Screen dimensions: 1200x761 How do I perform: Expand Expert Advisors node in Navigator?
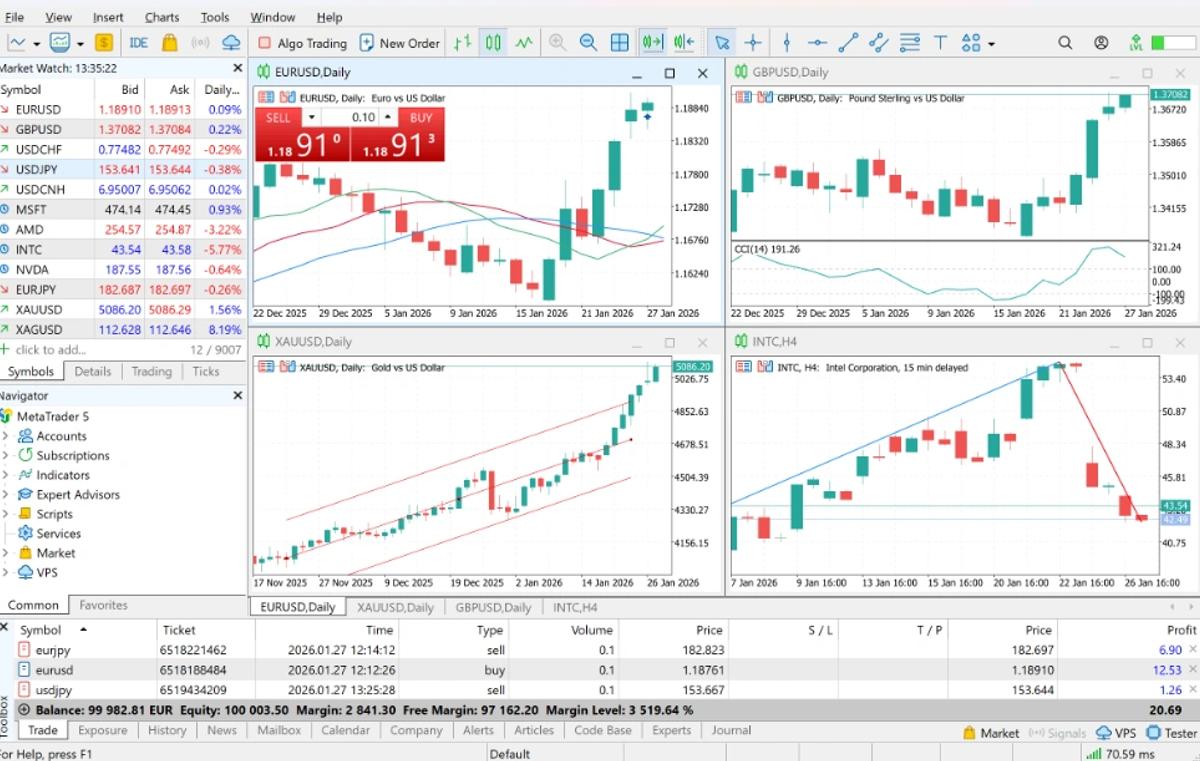pos(5,494)
